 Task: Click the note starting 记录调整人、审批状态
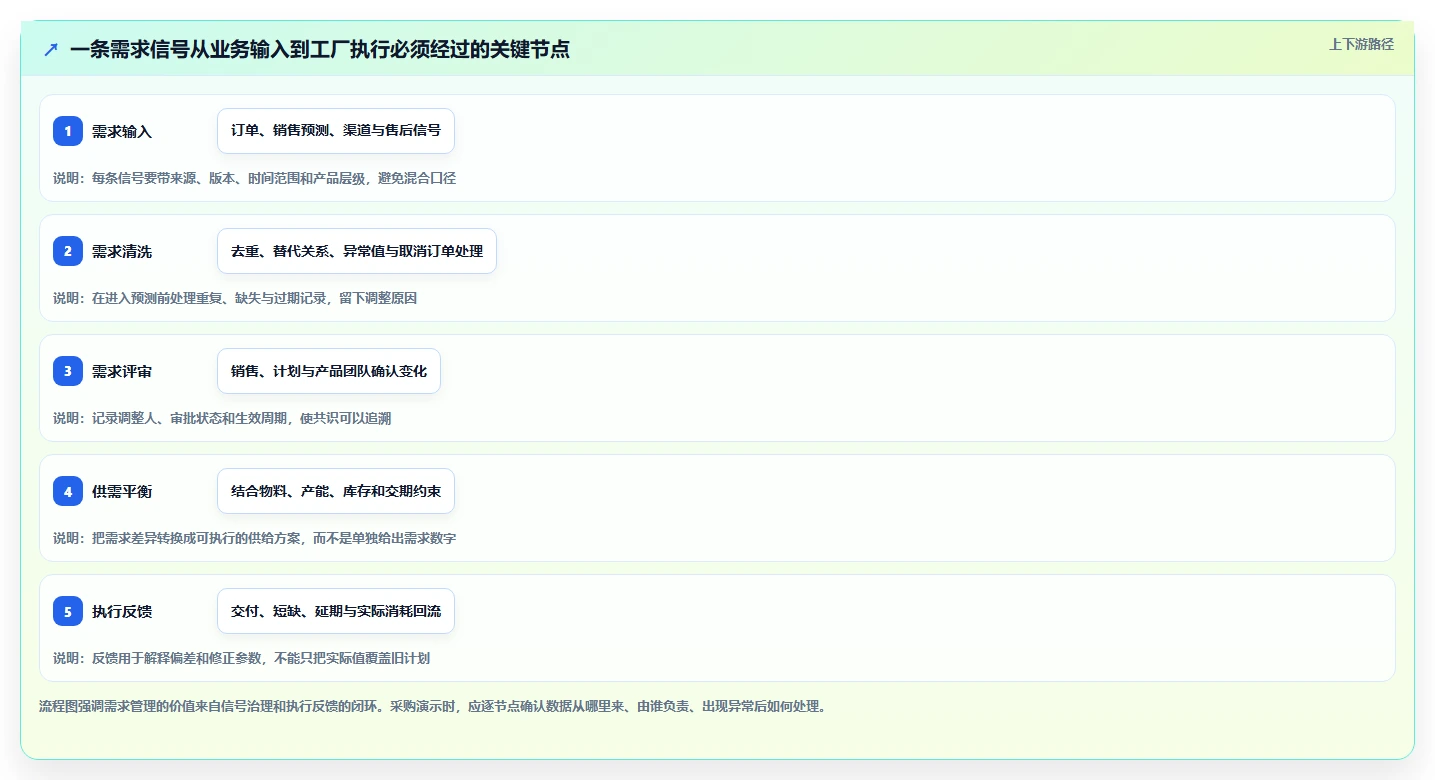pyautogui.click(x=222, y=418)
